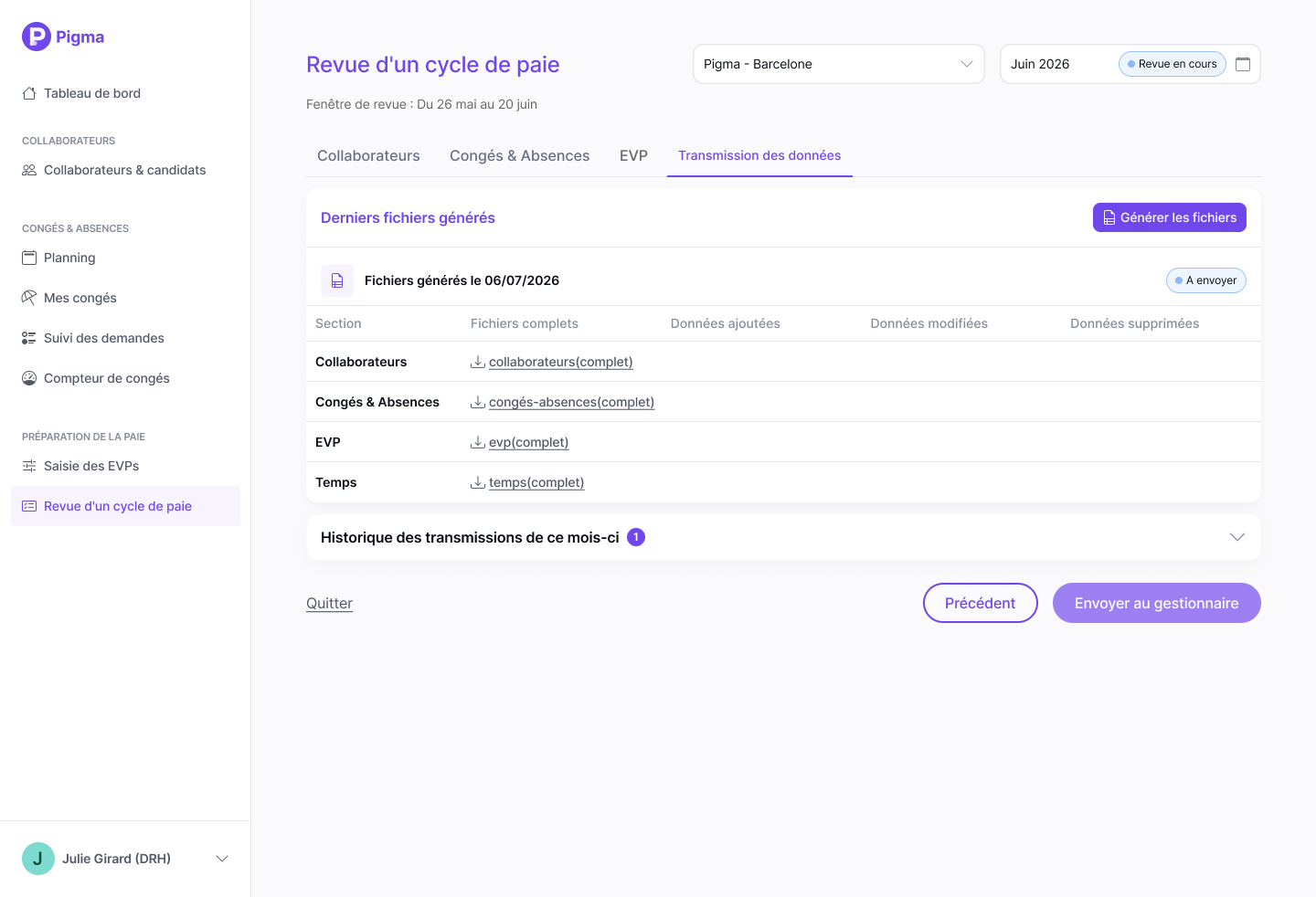Screen dimensions: 1316x897
Task: Click Envoyer au gestionnaire button
Action: (1157, 603)
